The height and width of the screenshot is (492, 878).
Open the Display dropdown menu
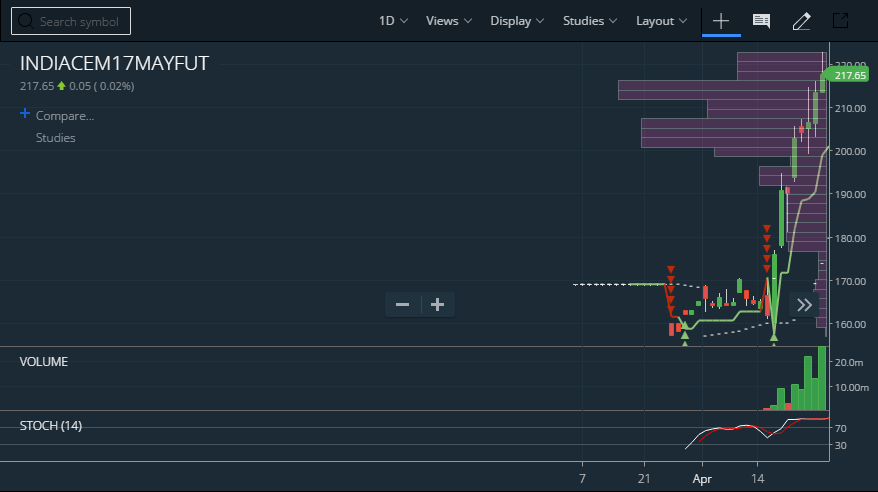click(517, 21)
